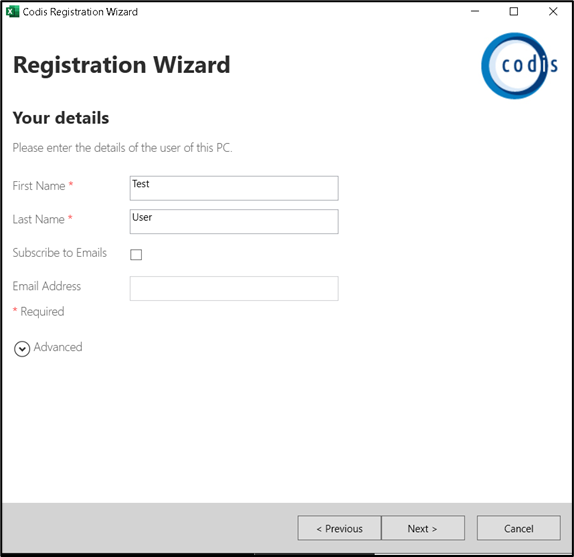Enable the Subscribe to Emails checkbox
574x557 pixels.
(x=136, y=254)
